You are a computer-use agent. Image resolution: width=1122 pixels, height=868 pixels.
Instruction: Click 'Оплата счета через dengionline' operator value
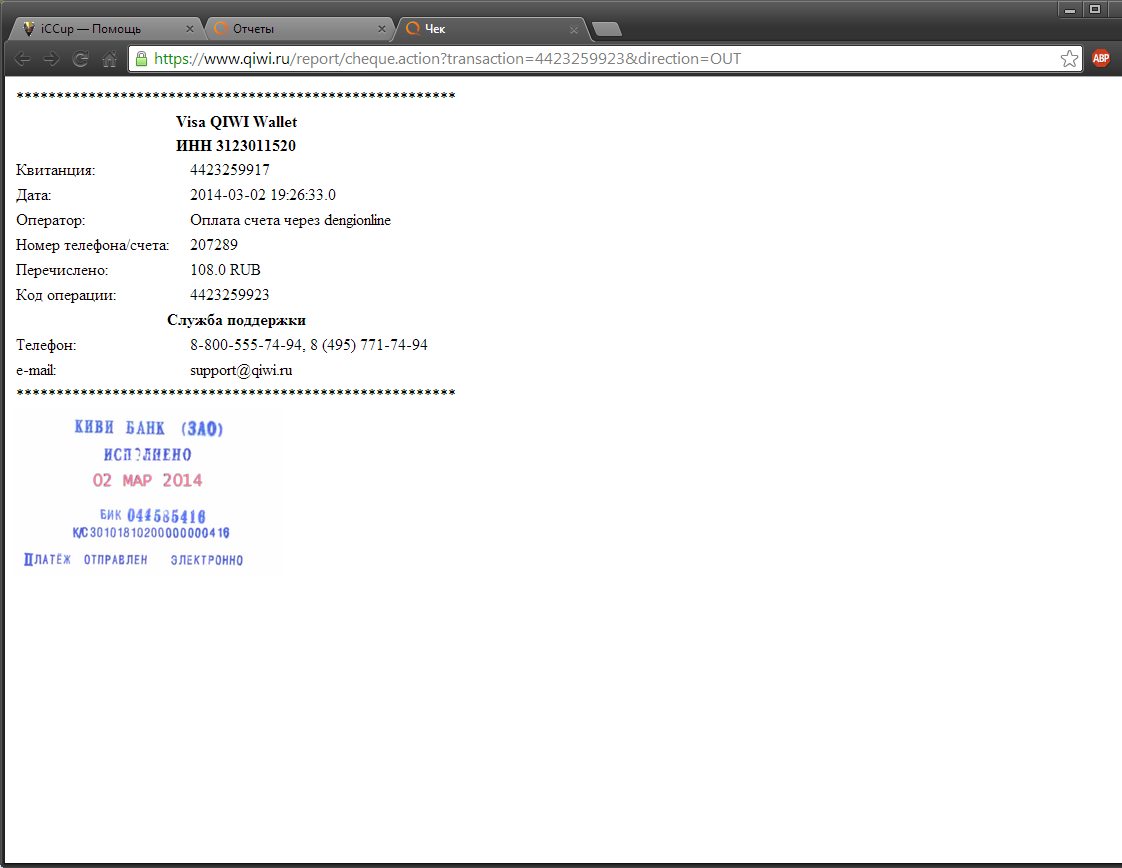point(291,220)
